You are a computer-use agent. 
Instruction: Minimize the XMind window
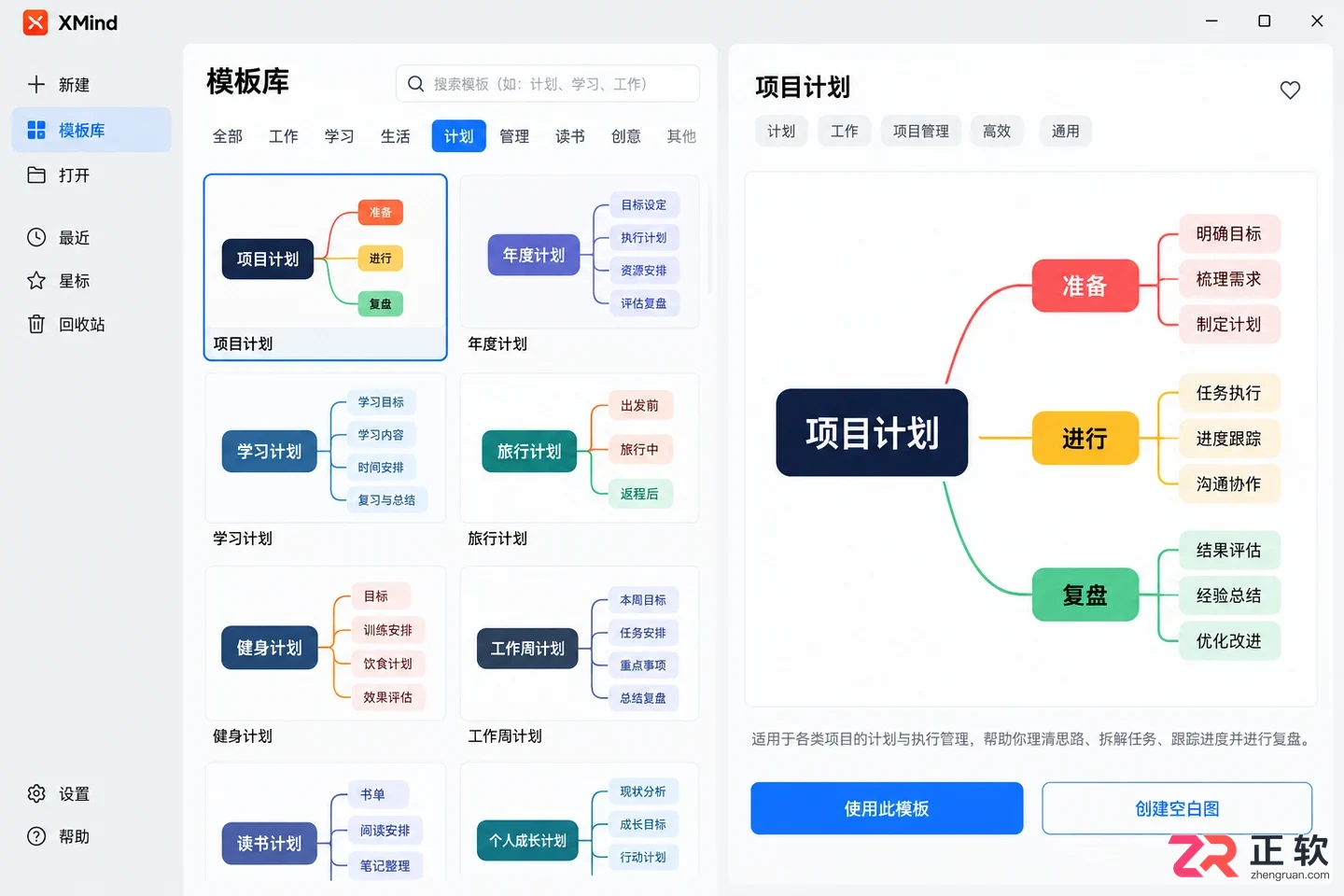click(1211, 21)
